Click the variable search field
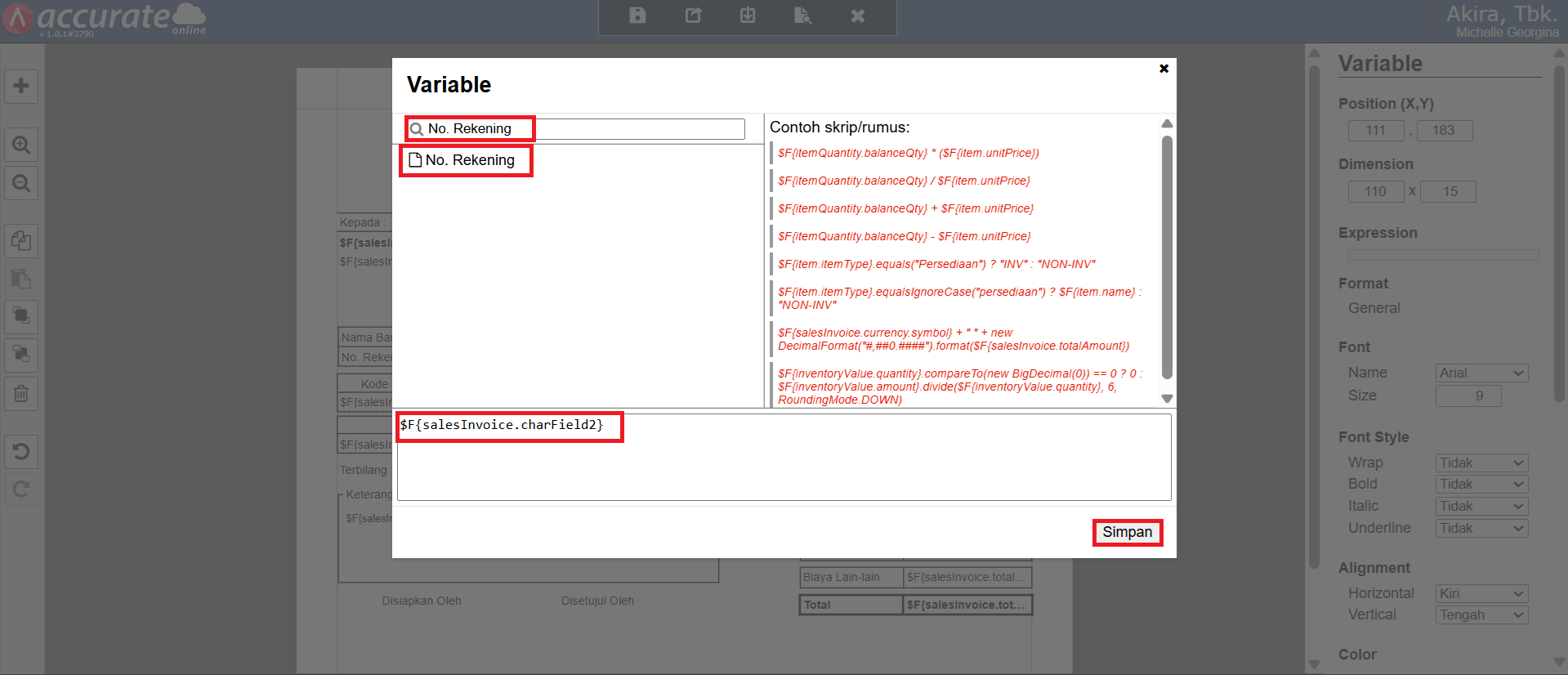Screen dimensions: 1568x675 pyautogui.click(x=637, y=129)
